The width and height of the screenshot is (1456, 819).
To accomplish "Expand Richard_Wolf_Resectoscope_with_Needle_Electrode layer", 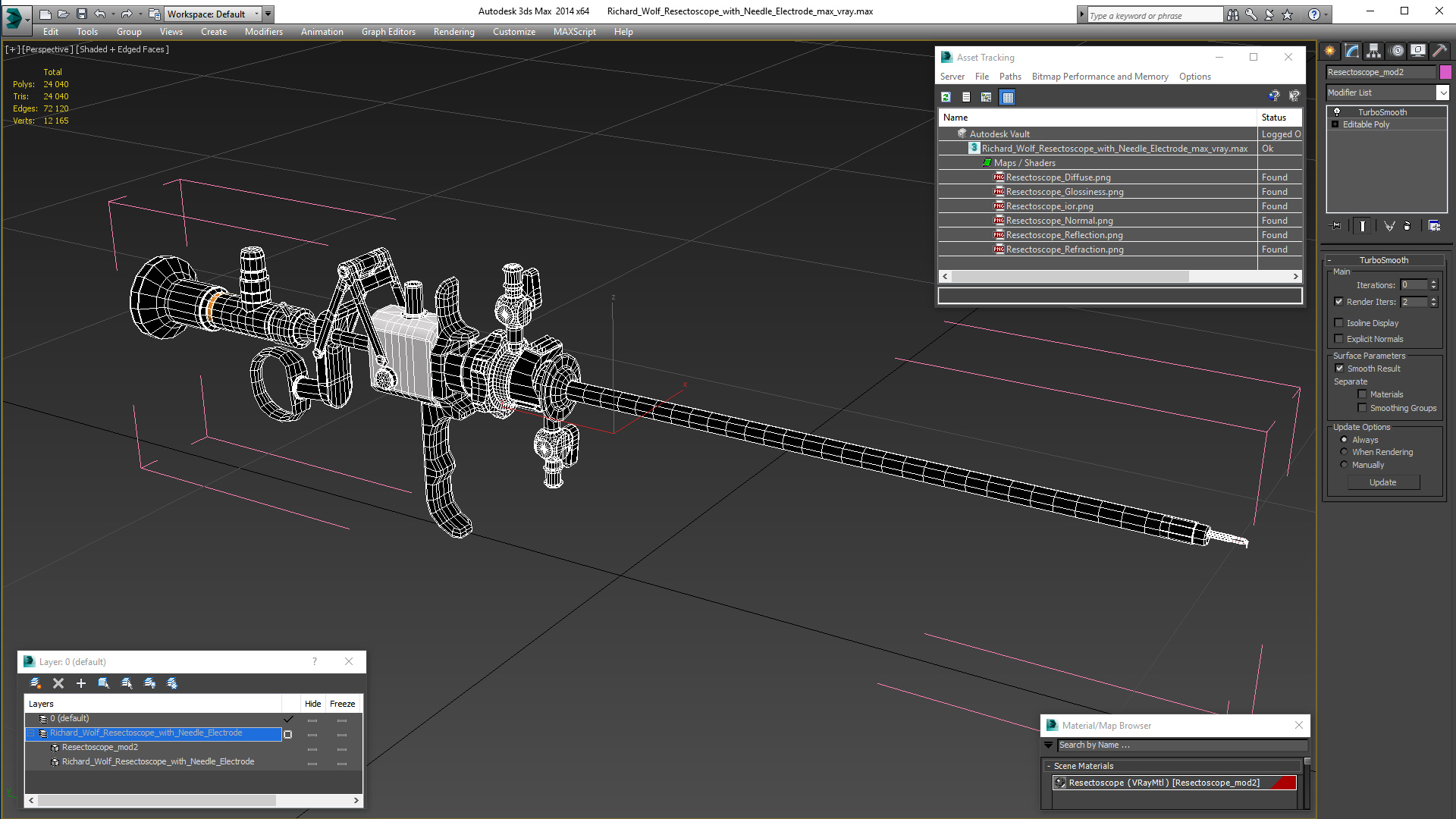I will [x=29, y=733].
